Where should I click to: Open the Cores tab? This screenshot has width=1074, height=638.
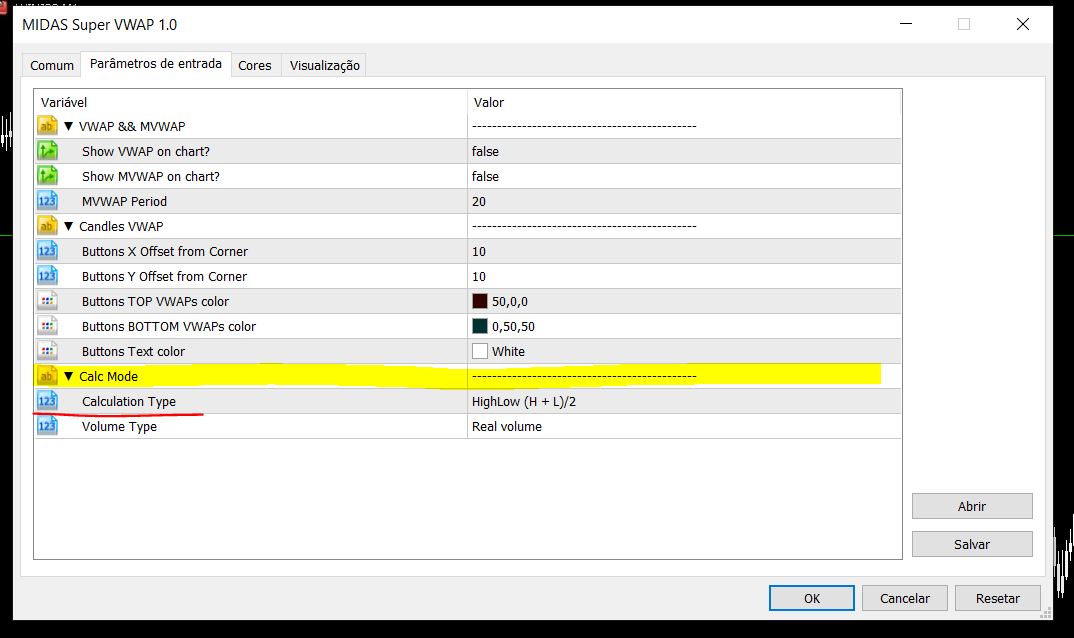(x=255, y=65)
